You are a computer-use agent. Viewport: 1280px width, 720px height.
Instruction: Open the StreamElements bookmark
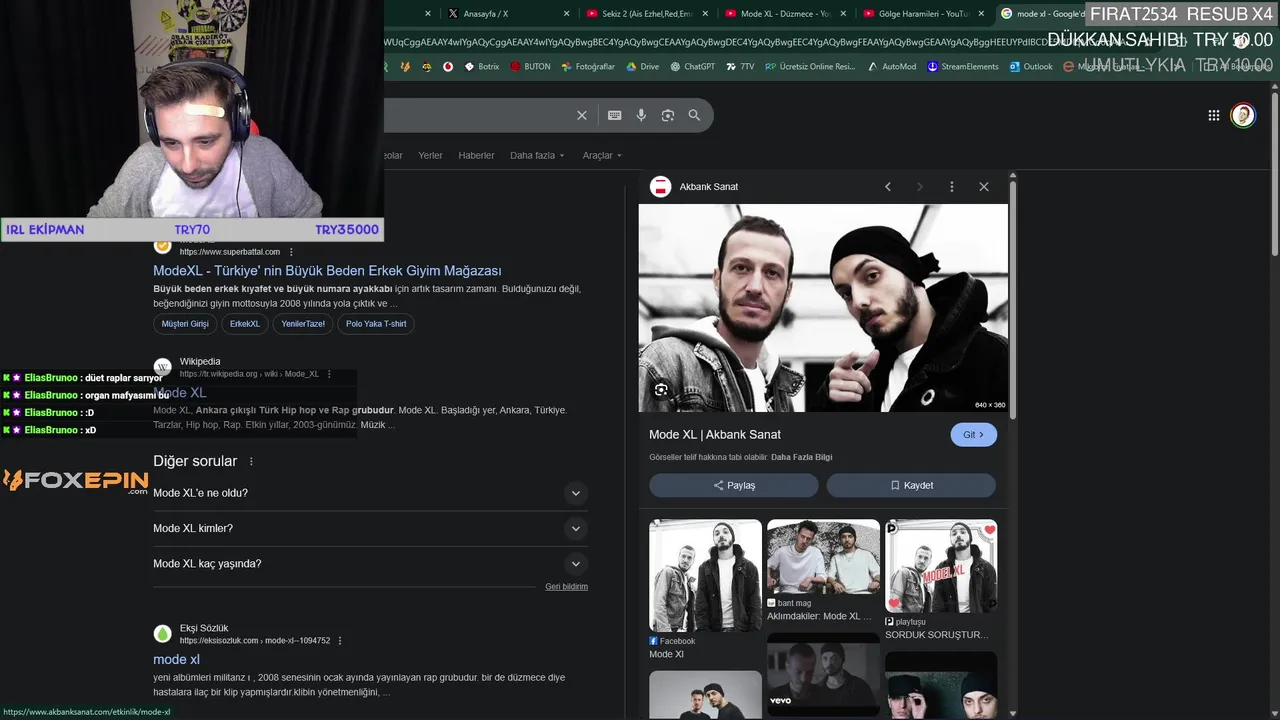tap(962, 67)
